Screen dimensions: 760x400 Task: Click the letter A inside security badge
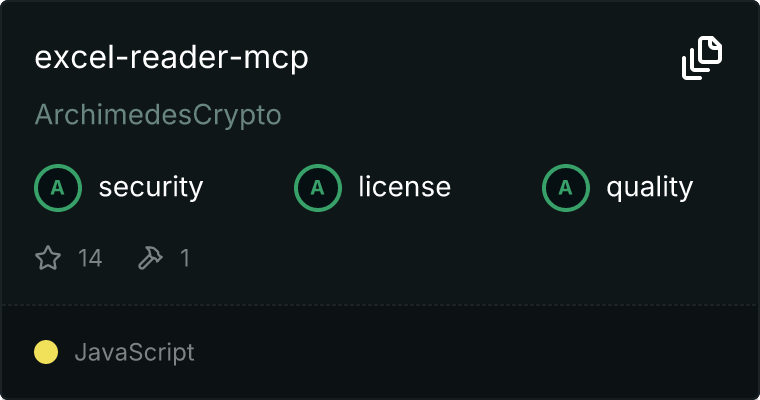click(58, 188)
